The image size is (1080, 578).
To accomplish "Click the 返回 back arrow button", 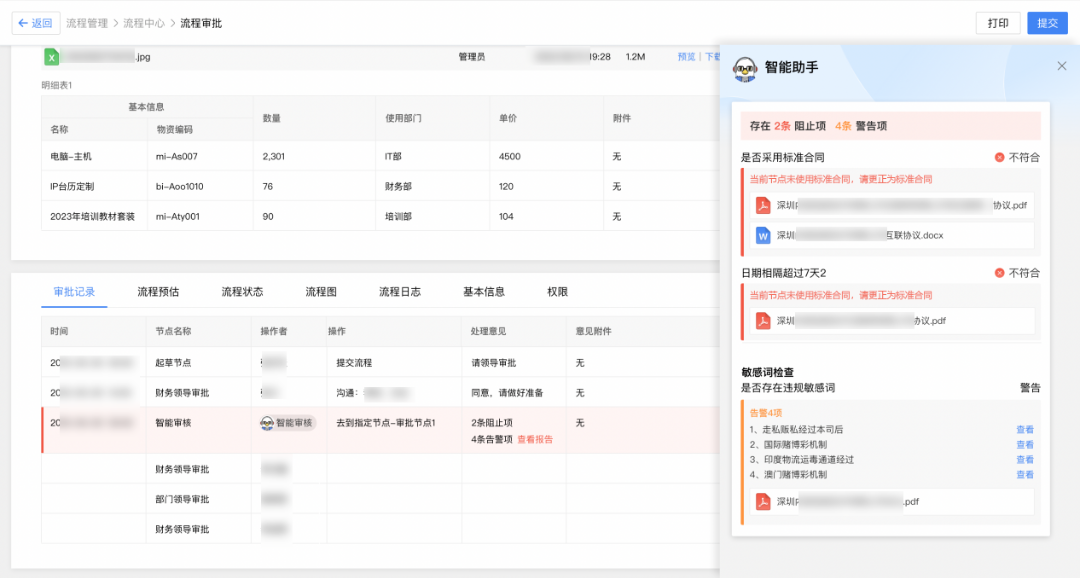I will pyautogui.click(x=36, y=23).
